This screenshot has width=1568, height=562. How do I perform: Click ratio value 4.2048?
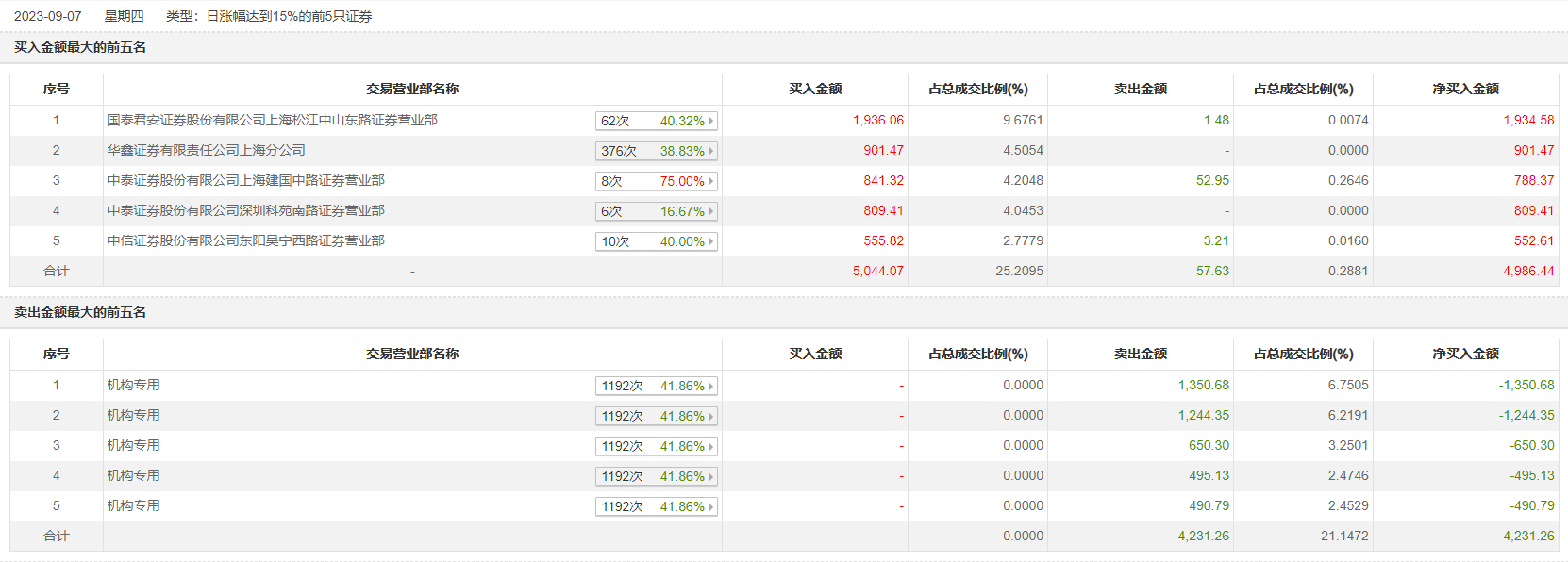[1023, 180]
